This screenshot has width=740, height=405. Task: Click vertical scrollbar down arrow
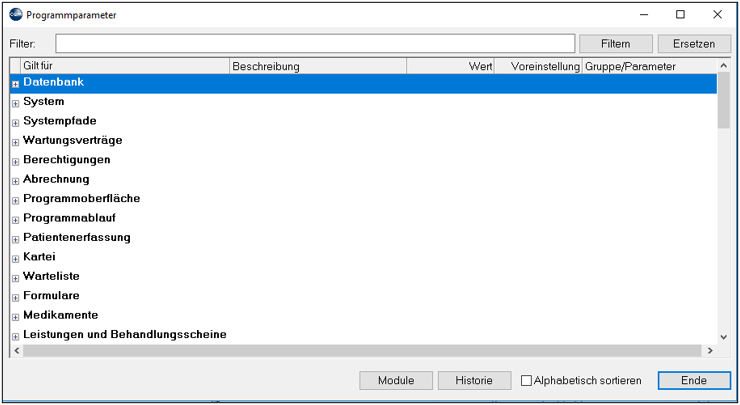pos(723,337)
